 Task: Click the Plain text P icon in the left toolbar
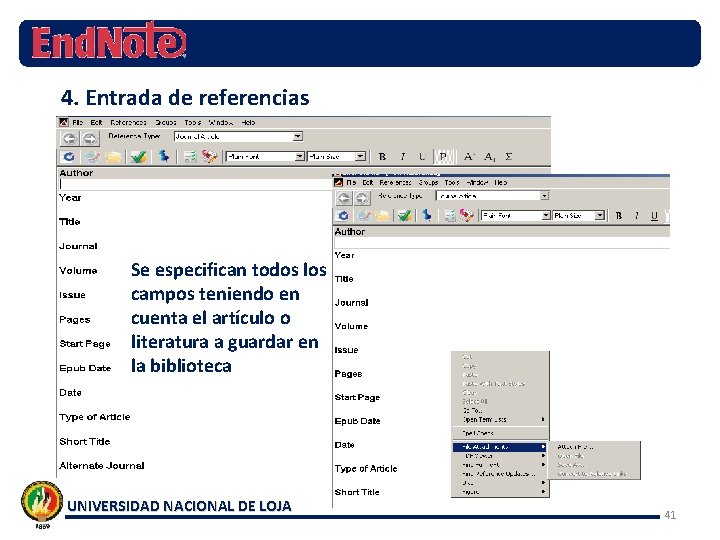[x=443, y=157]
